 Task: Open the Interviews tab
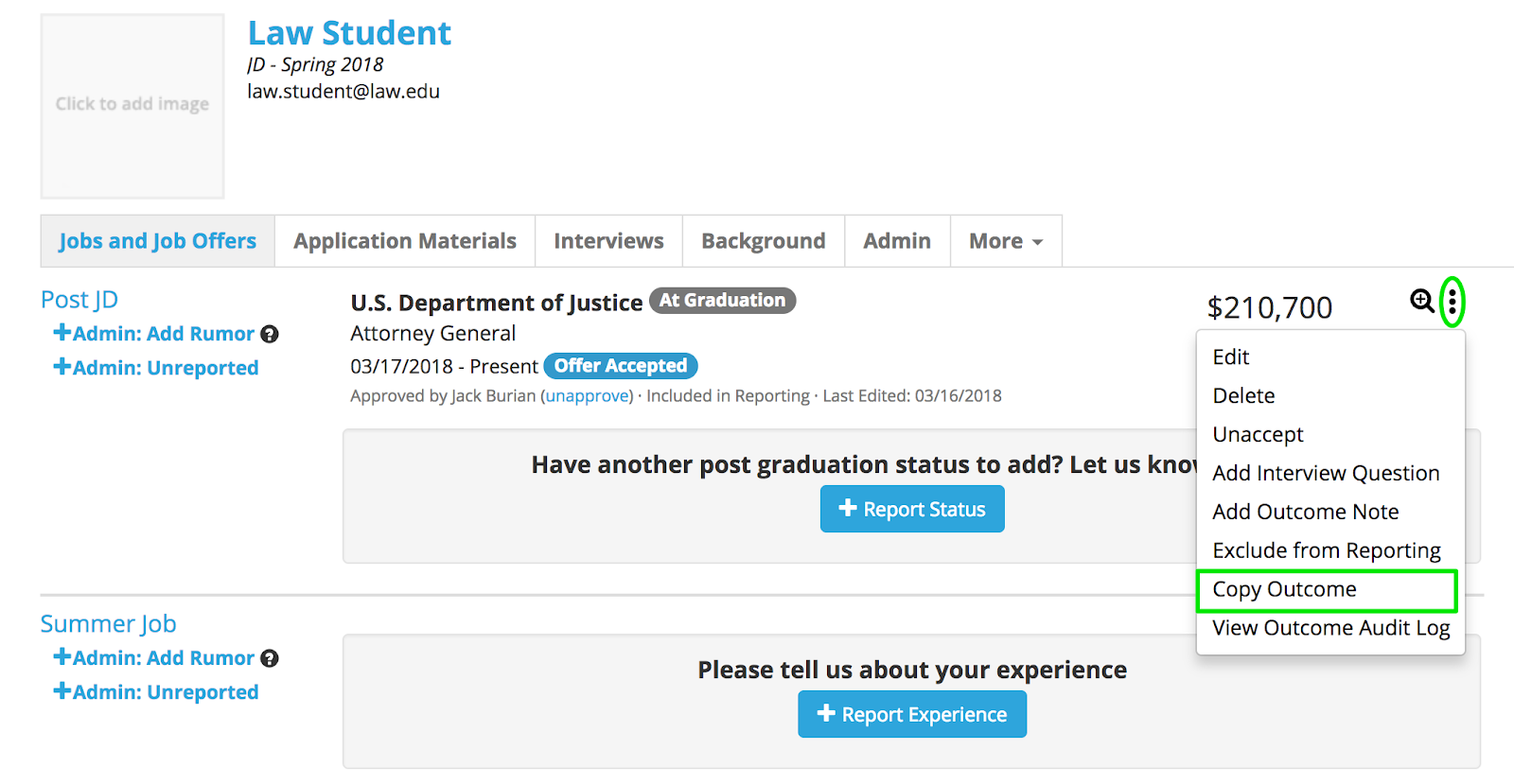(x=608, y=241)
